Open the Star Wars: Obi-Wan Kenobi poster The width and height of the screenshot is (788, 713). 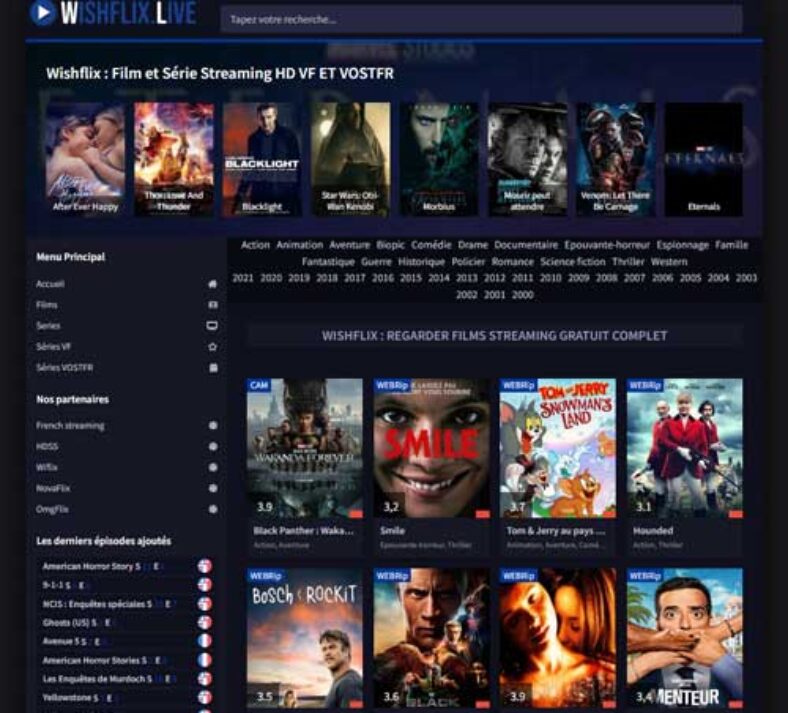[x=350, y=159]
